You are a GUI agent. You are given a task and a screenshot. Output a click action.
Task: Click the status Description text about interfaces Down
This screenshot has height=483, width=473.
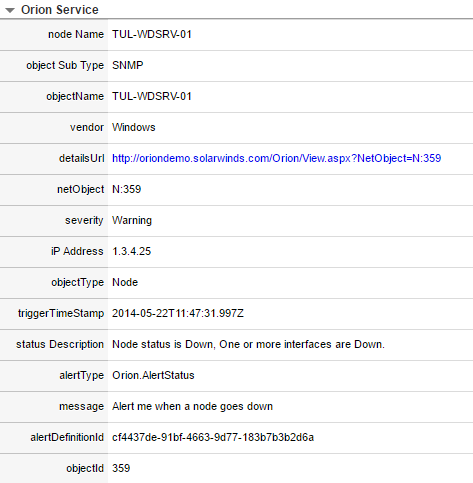click(248, 344)
